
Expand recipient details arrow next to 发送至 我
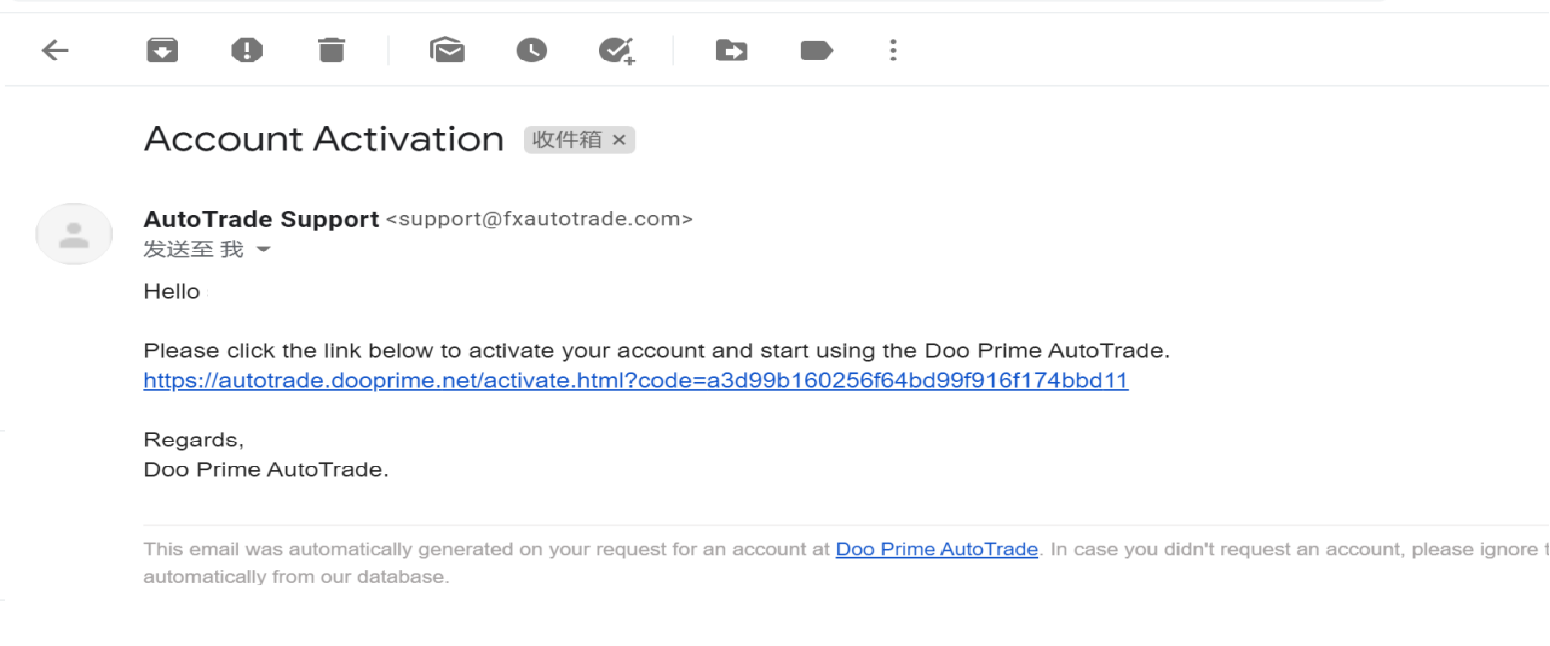click(x=264, y=250)
